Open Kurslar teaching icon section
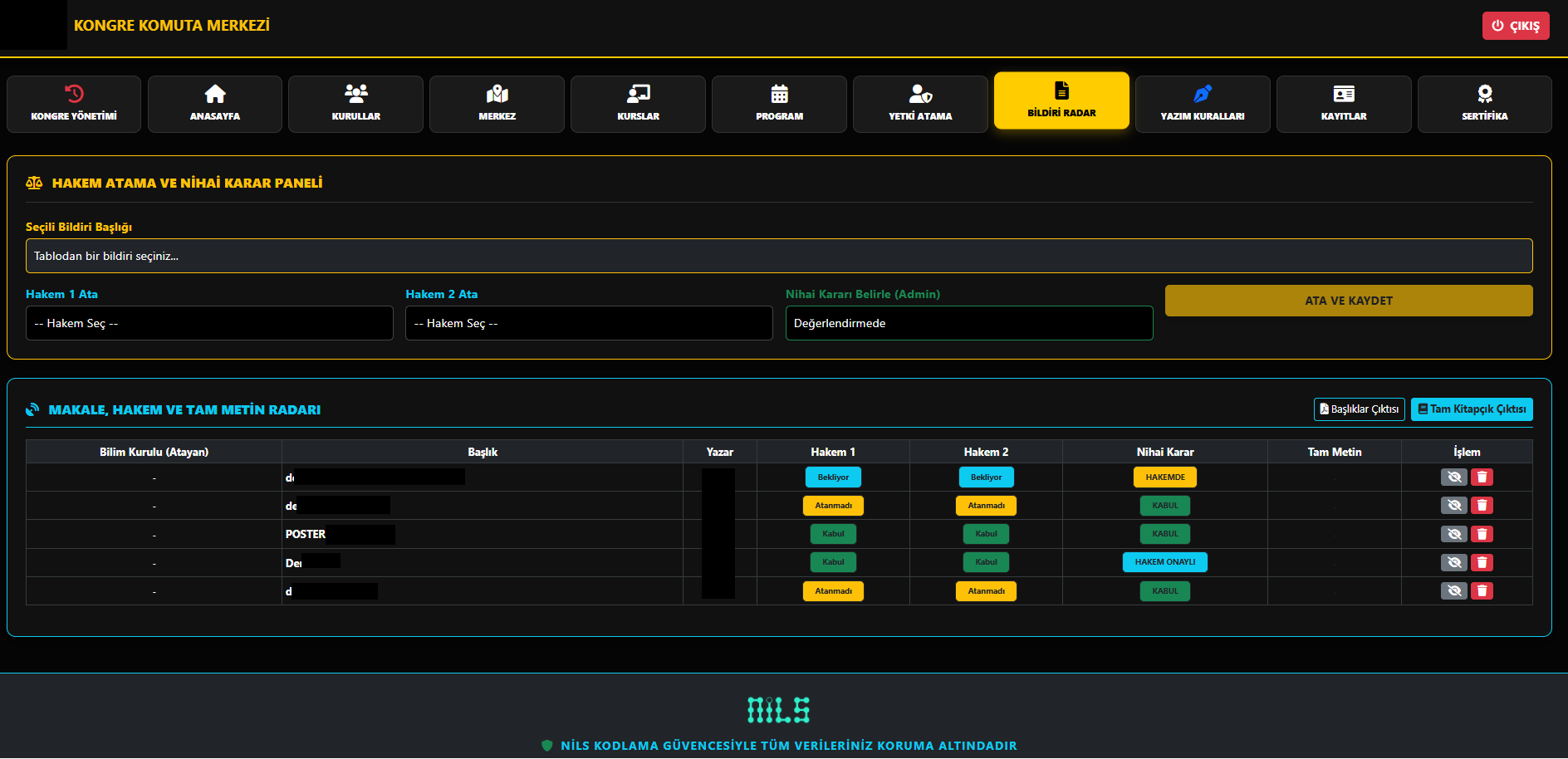1568x759 pixels. click(639, 104)
